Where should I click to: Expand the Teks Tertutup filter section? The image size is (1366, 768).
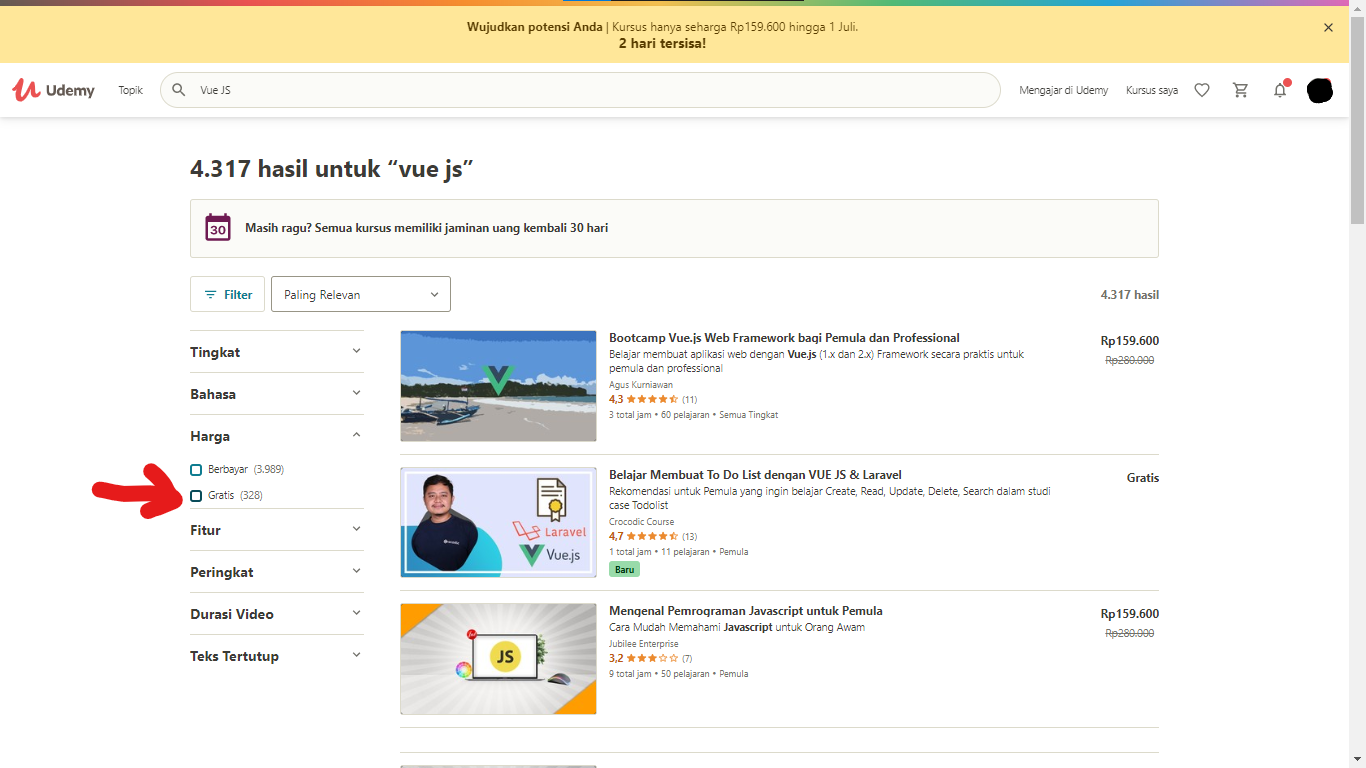coord(277,656)
